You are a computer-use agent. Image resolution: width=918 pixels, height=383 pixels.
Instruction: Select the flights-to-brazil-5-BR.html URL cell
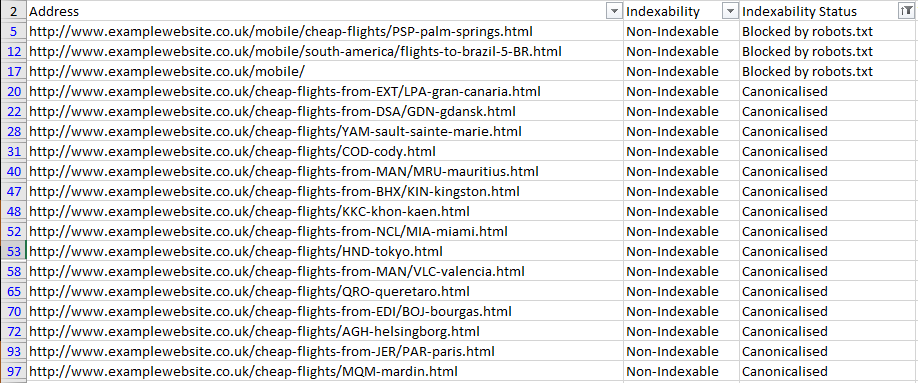point(325,52)
